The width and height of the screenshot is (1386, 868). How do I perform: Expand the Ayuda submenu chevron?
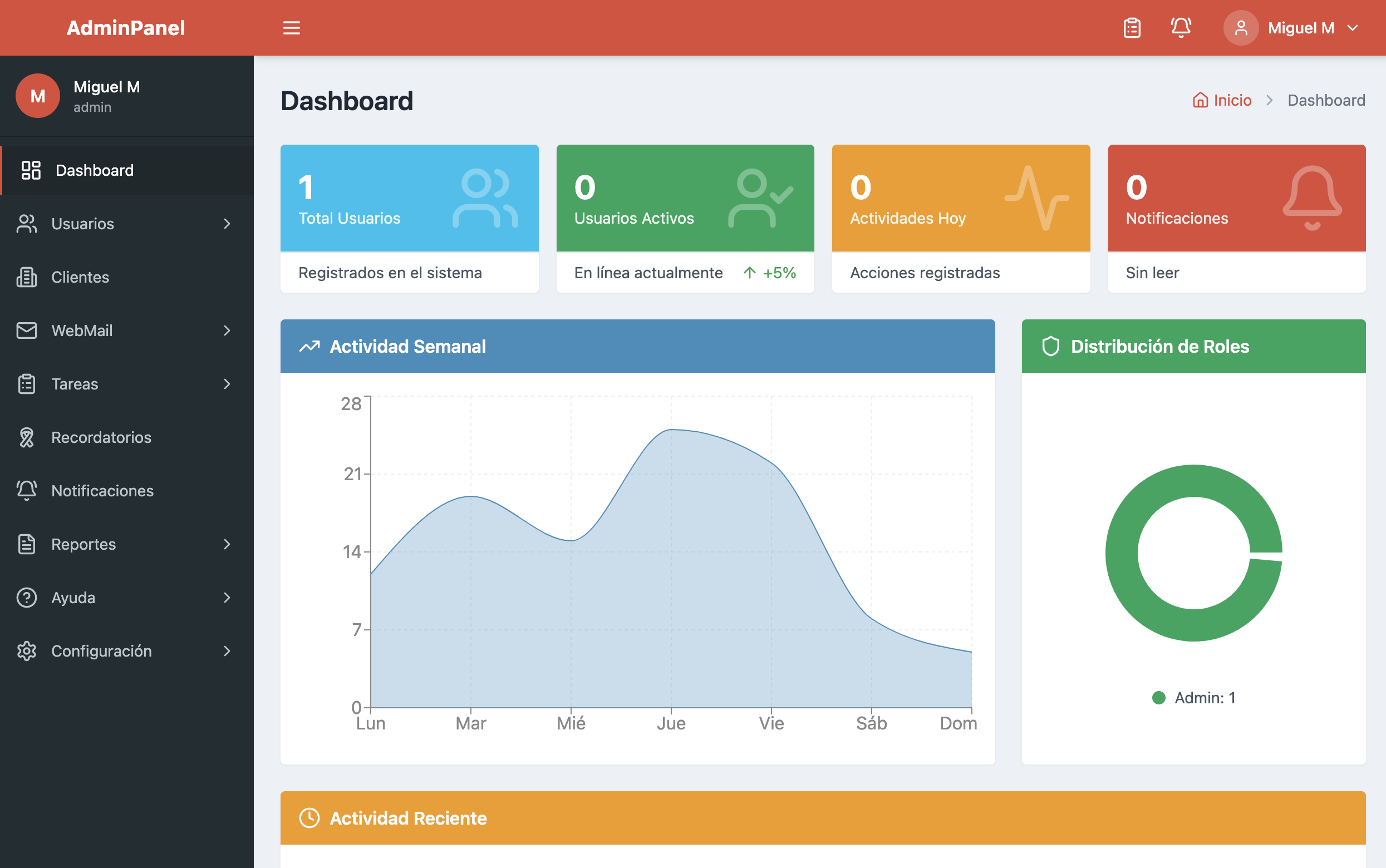coord(227,597)
